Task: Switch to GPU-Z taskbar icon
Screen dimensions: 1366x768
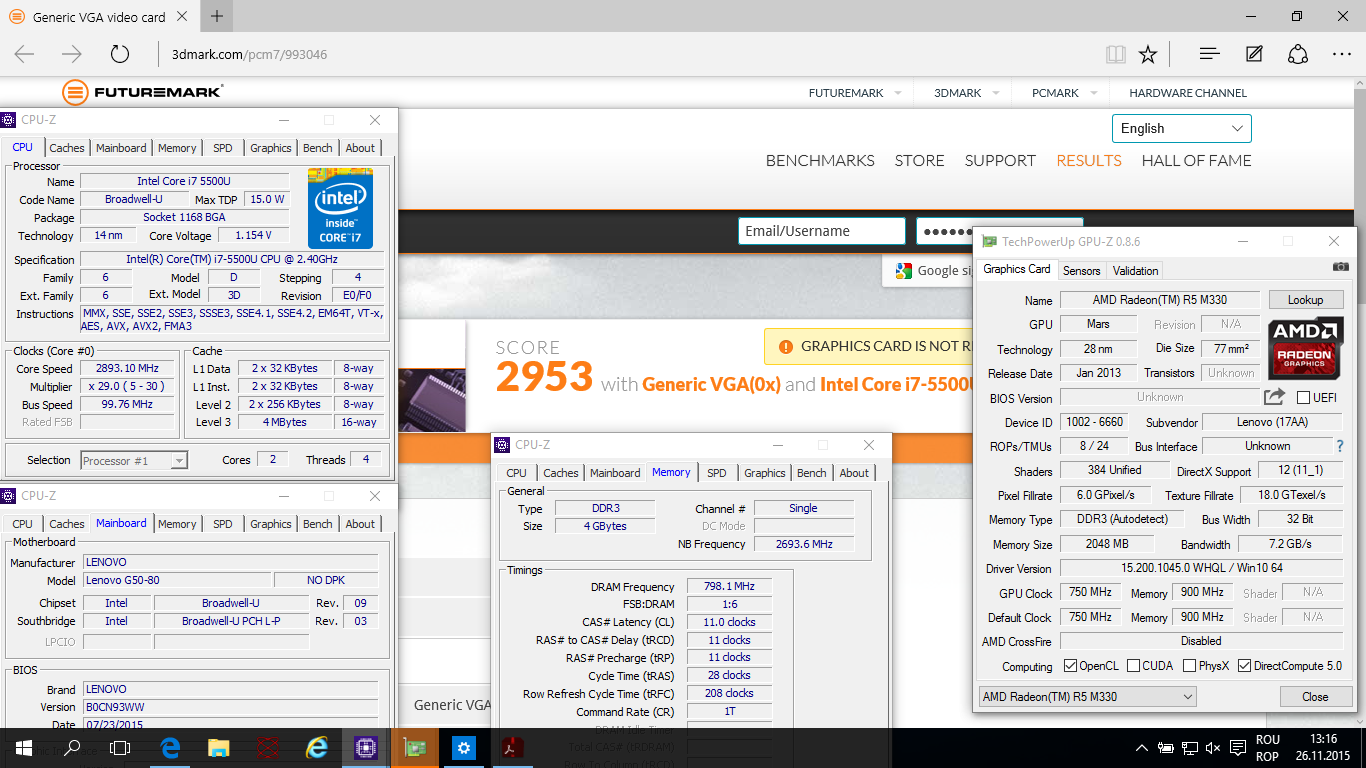Action: click(414, 747)
